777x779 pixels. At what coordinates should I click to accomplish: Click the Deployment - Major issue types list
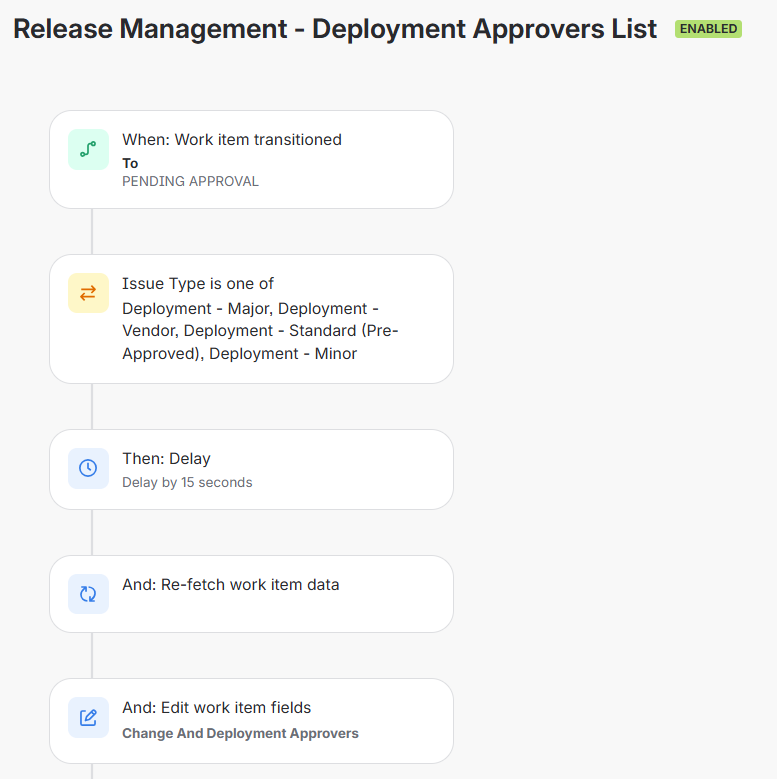click(260, 331)
